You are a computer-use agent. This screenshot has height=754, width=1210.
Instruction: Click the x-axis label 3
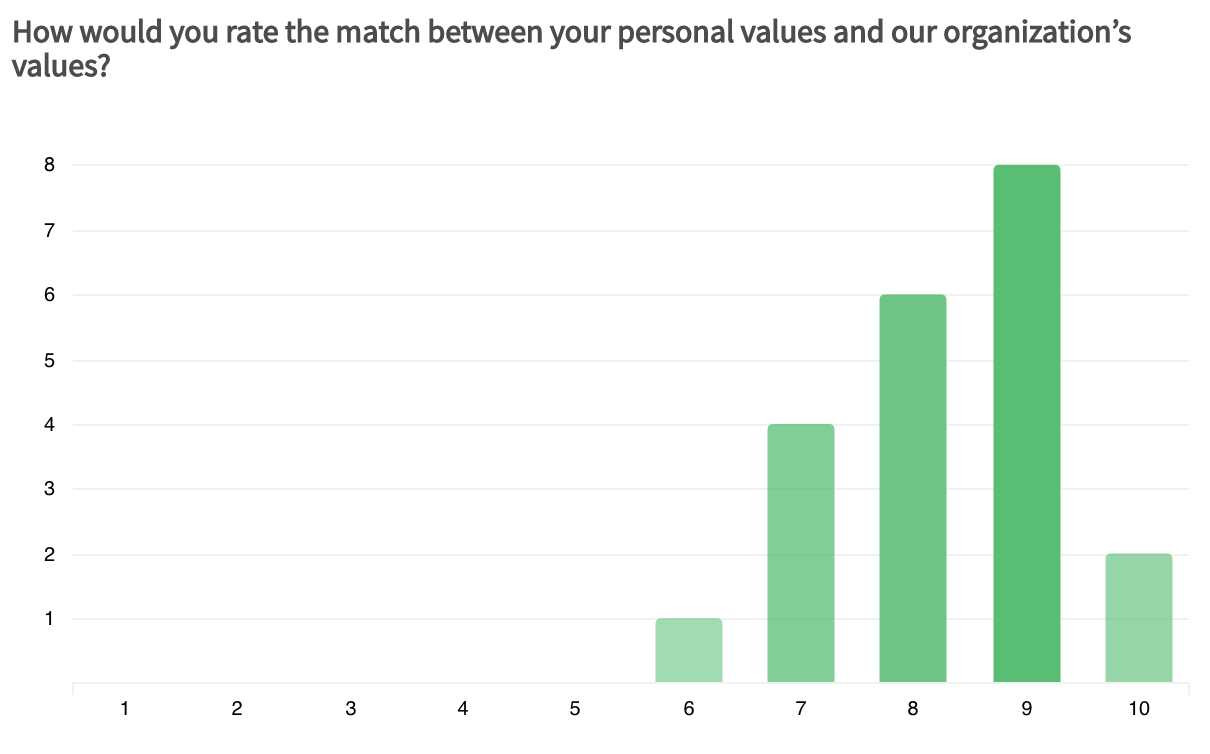click(x=350, y=709)
